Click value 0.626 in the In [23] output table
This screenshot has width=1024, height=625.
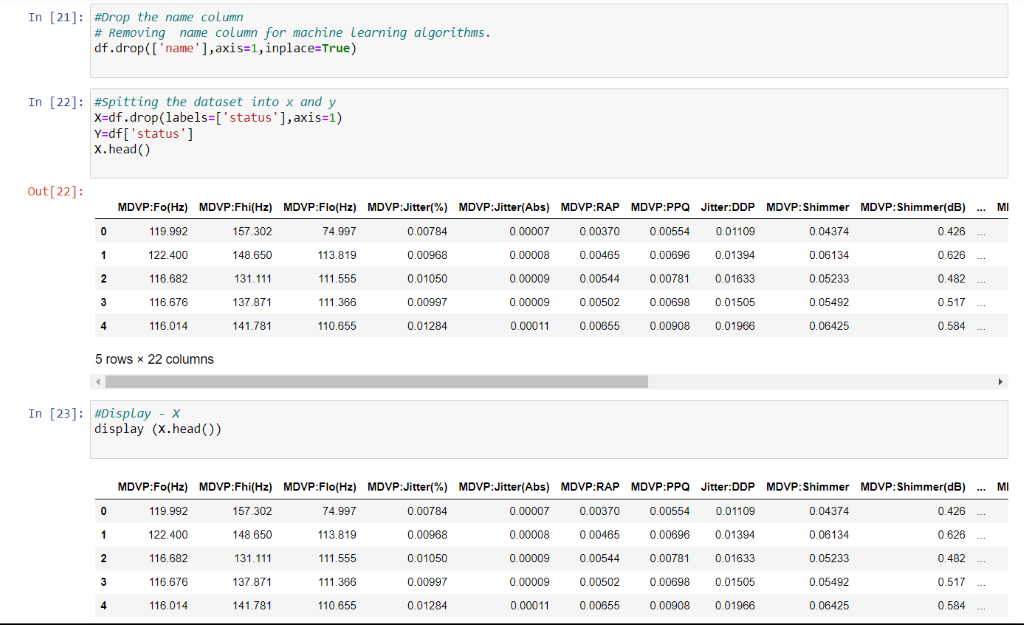click(x=951, y=535)
